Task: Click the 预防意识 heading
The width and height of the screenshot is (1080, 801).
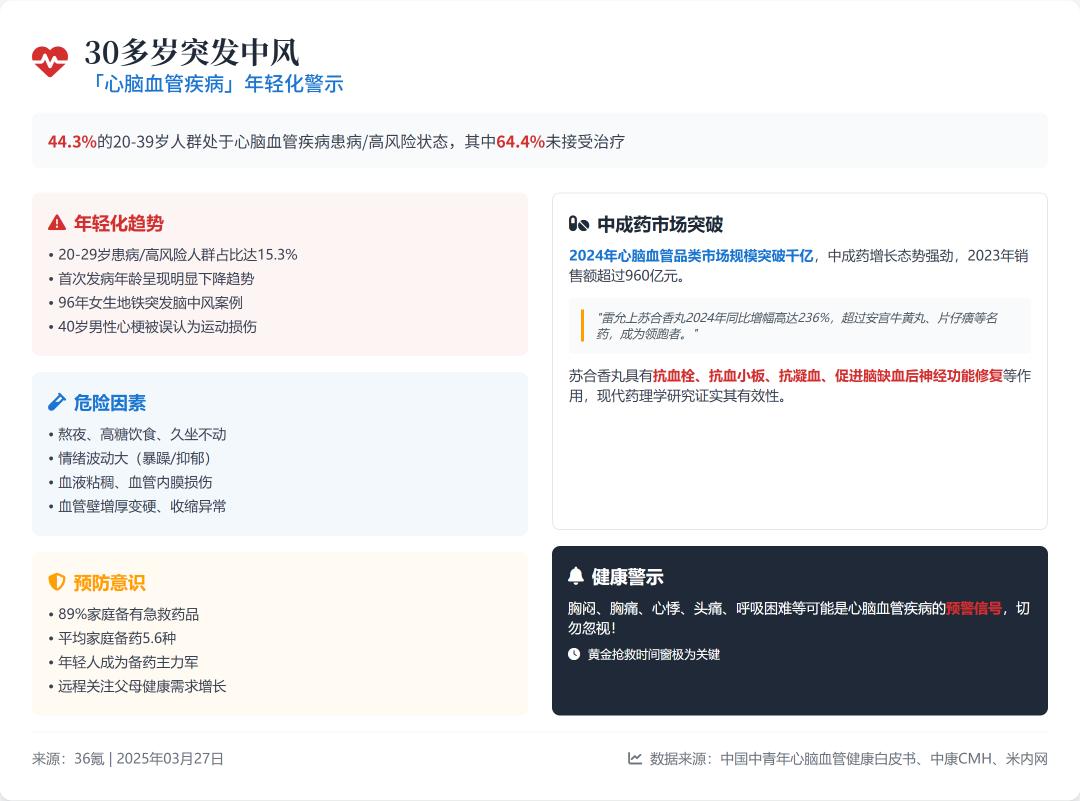Action: [110, 583]
